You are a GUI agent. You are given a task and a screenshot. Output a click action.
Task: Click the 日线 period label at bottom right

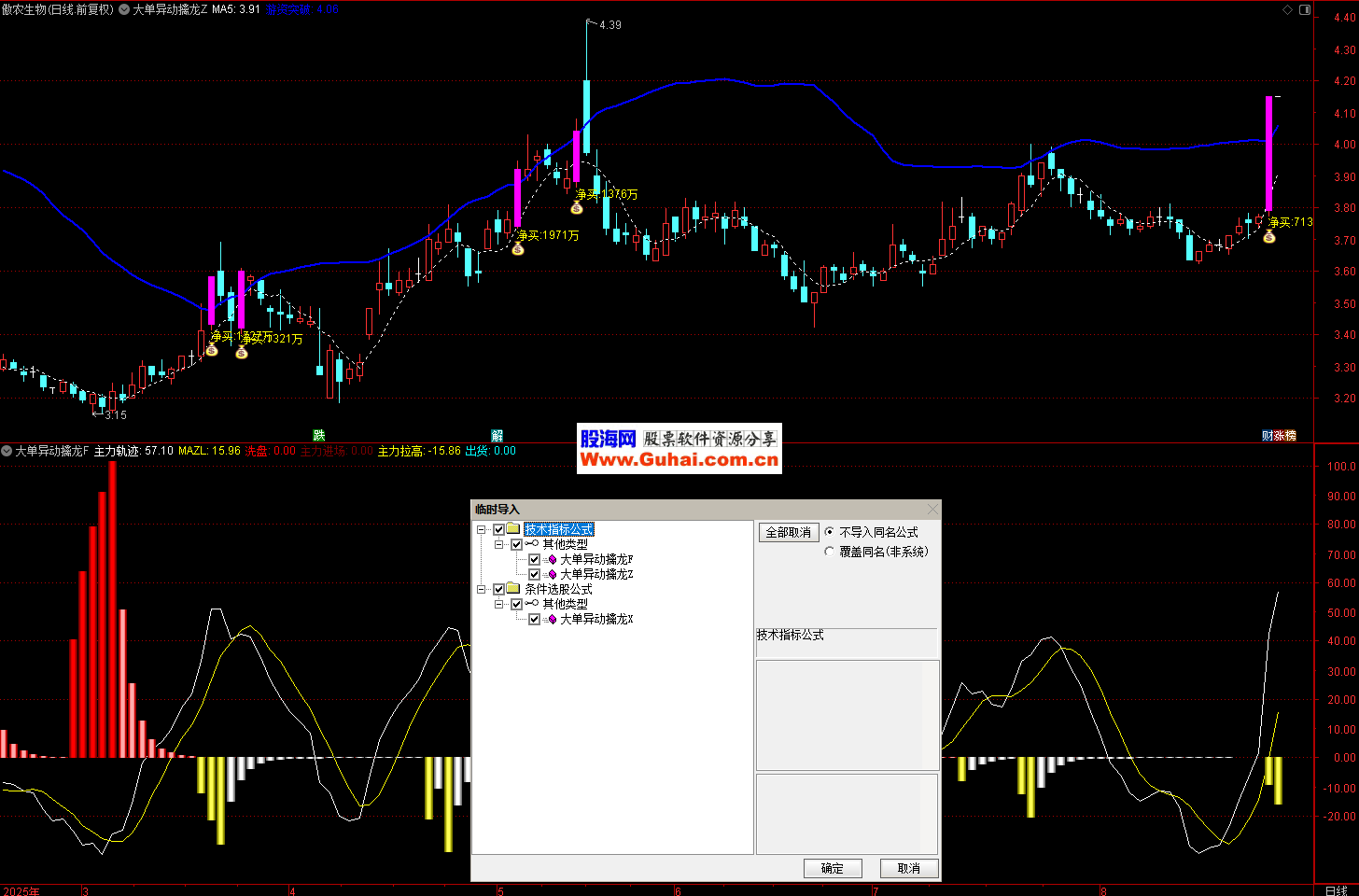pos(1336,890)
